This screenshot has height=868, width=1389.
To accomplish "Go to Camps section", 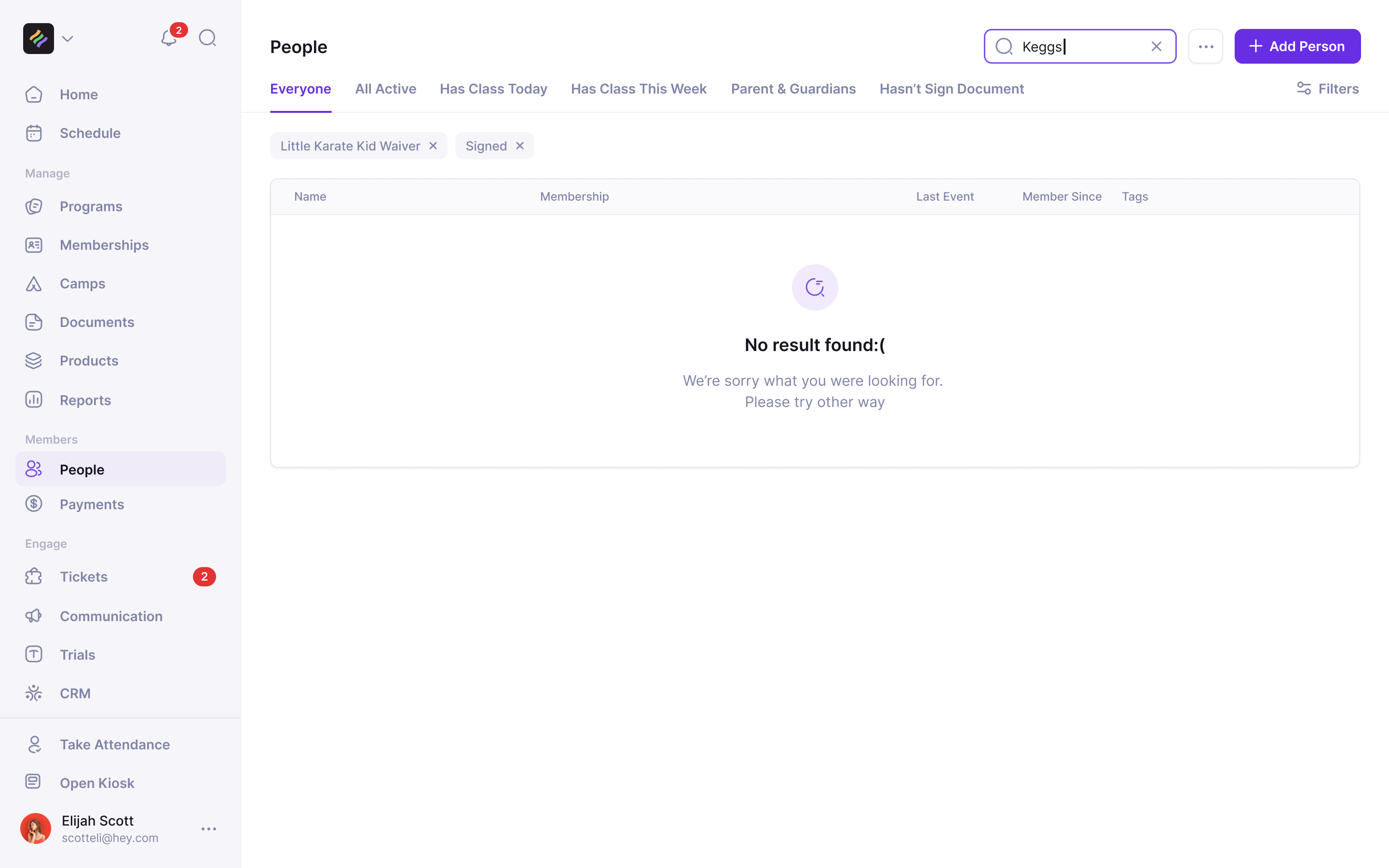I will (82, 284).
